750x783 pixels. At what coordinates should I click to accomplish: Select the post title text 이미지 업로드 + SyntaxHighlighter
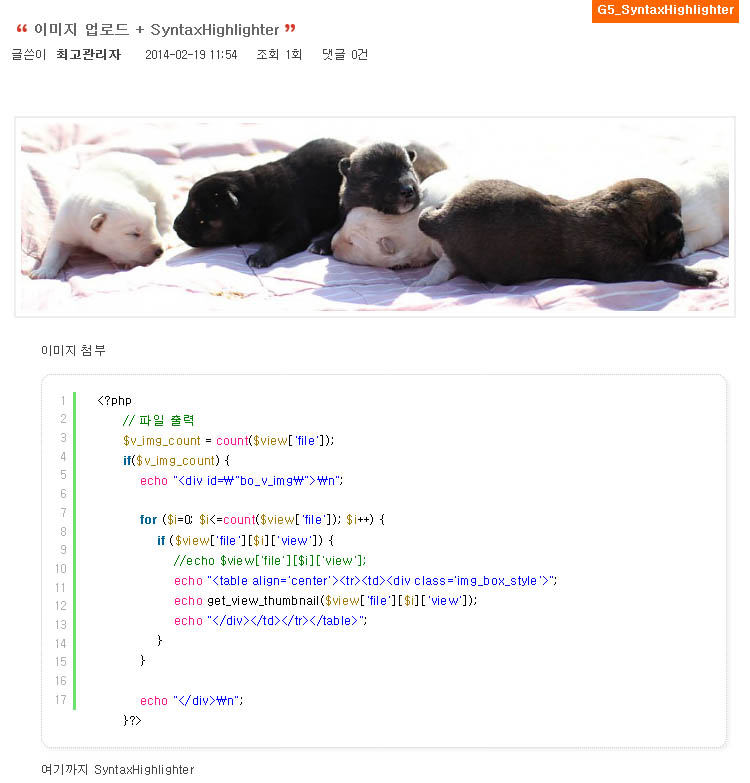(x=156, y=29)
